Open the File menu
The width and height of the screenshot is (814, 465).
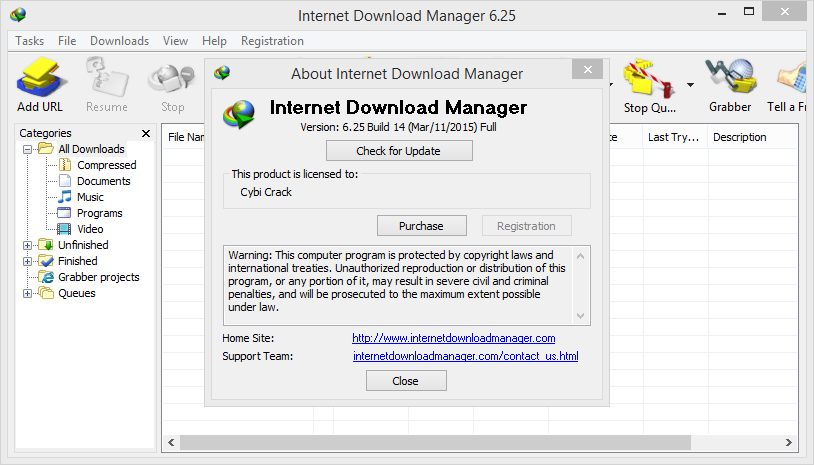(67, 41)
